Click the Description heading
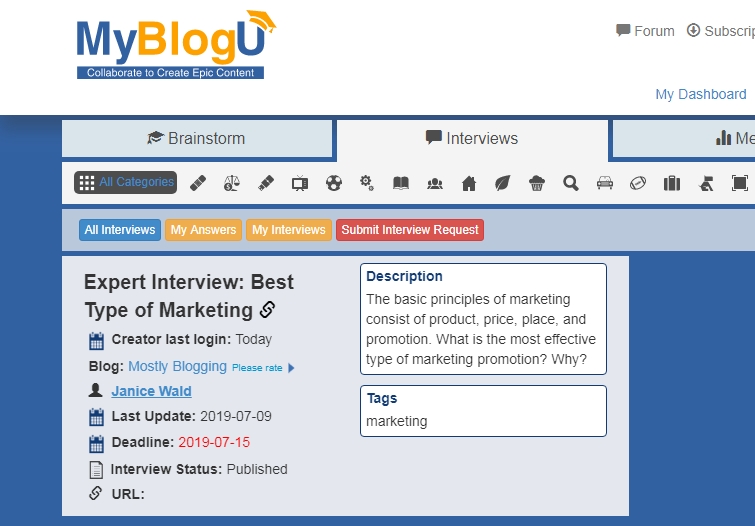 point(404,276)
